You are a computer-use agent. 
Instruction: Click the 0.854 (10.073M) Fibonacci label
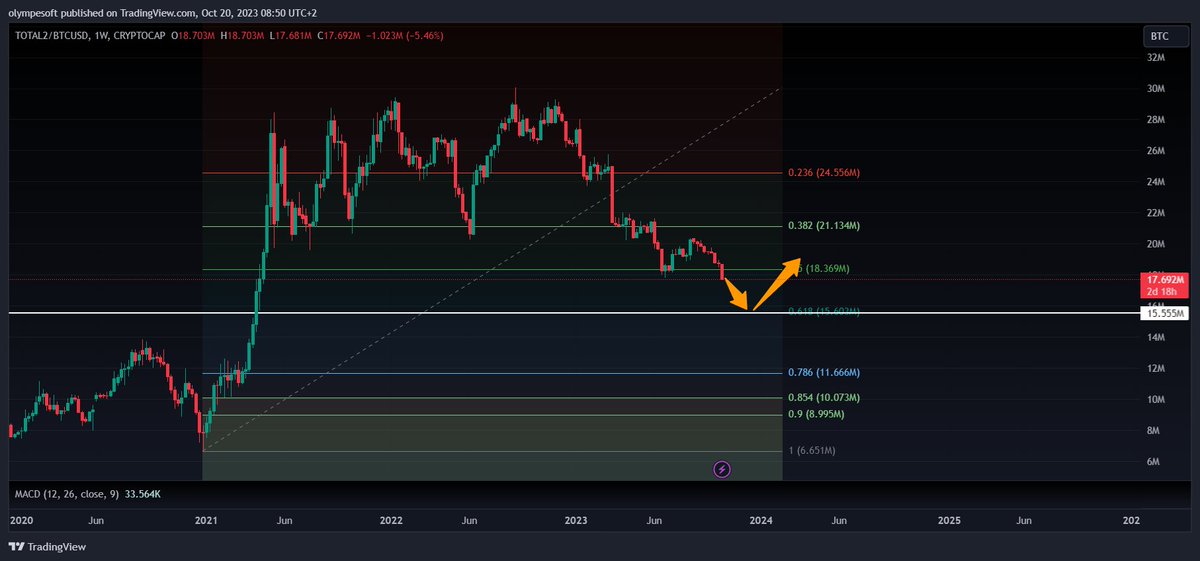[x=824, y=398]
